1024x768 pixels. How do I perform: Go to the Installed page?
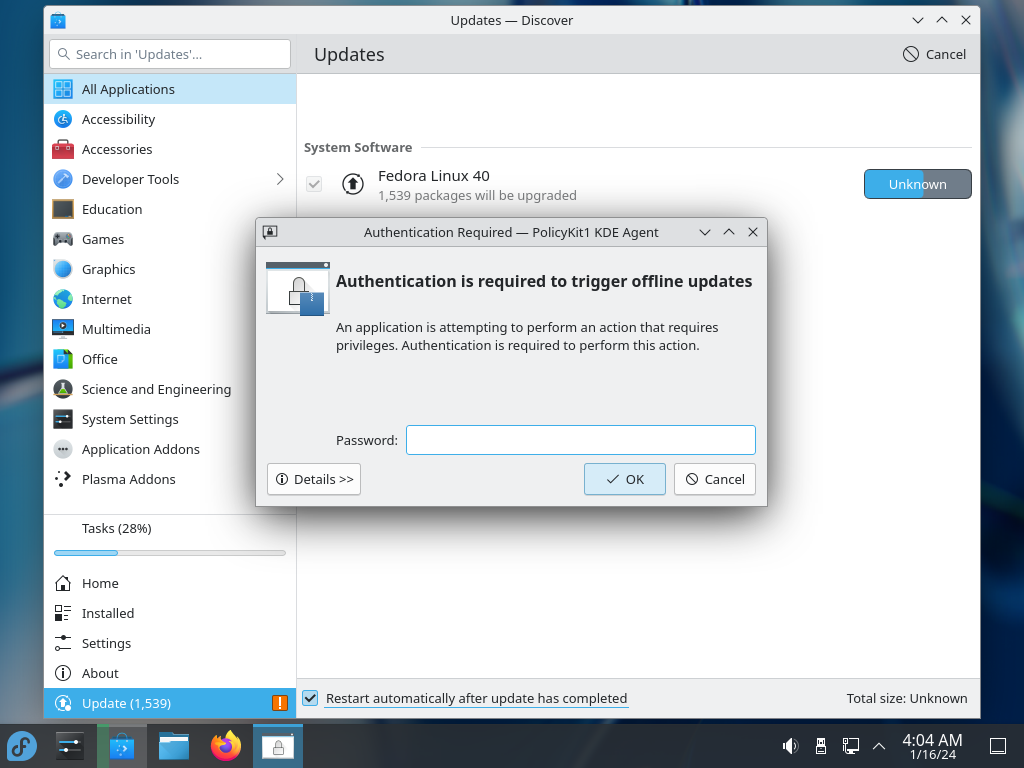[170, 613]
